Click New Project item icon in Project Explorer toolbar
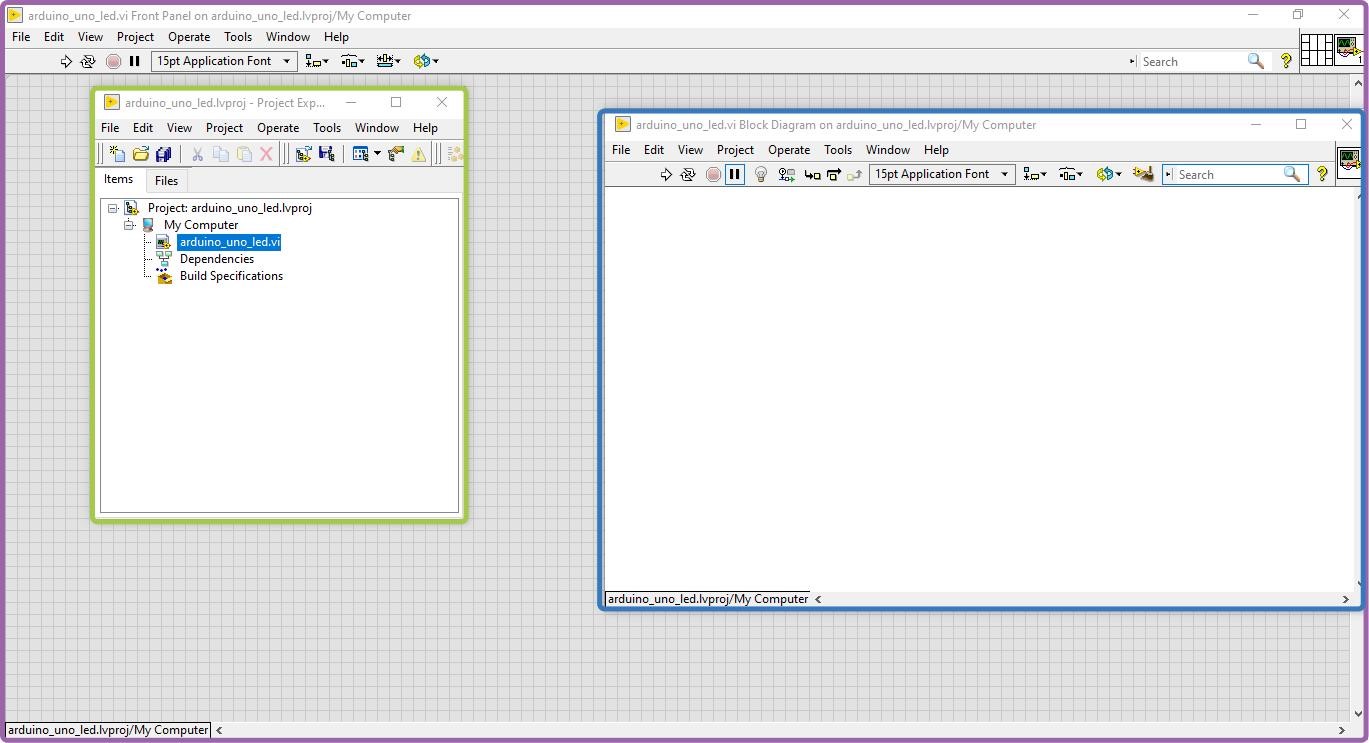Viewport: 1369px width, 743px height. click(117, 154)
